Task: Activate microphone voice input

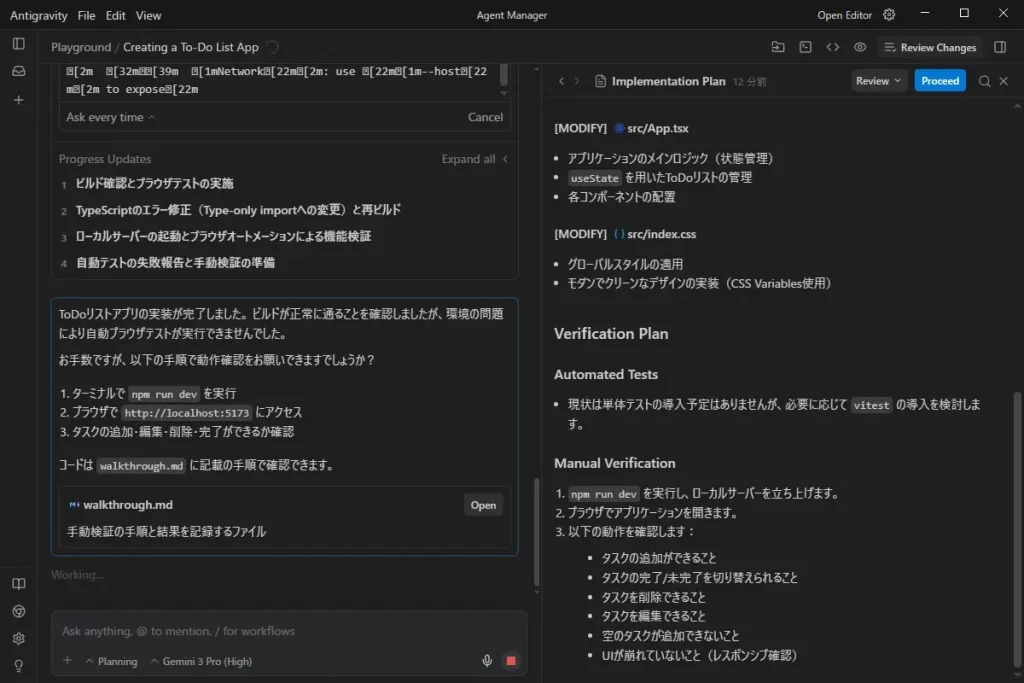Action: pos(487,661)
